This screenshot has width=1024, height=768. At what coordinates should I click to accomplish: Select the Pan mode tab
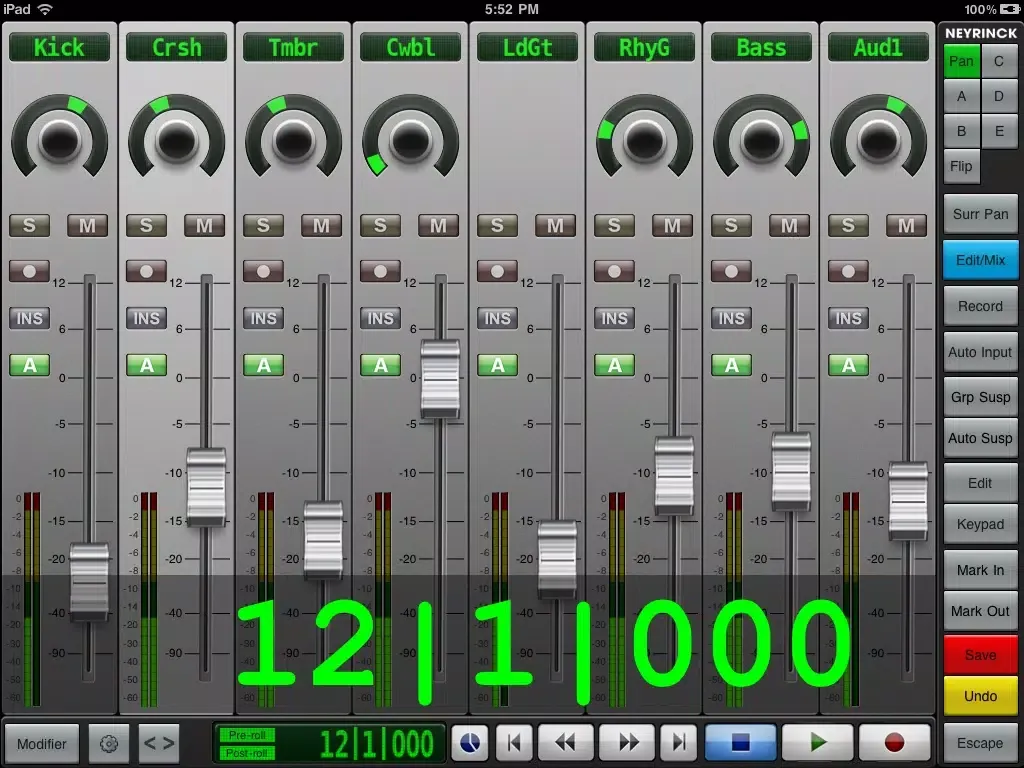tap(961, 61)
